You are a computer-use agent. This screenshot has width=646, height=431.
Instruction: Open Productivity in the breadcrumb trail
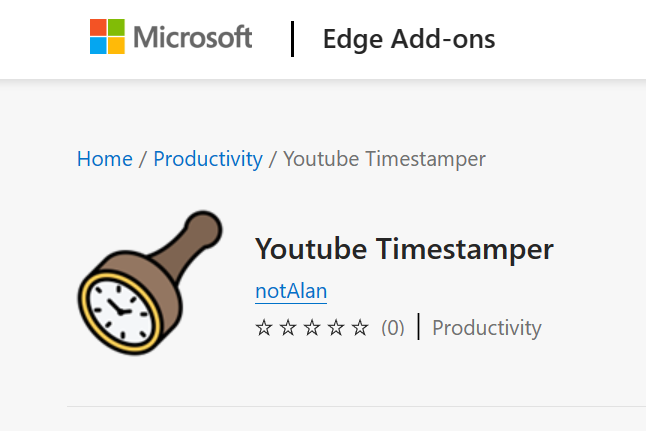pos(208,159)
